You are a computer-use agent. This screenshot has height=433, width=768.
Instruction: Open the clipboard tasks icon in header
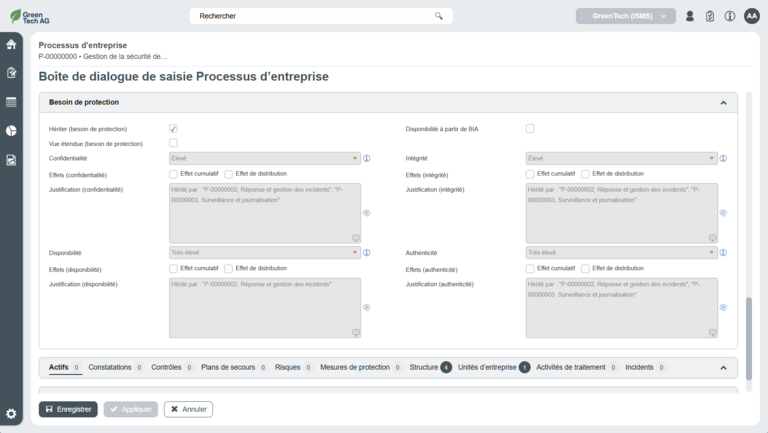pyautogui.click(x=710, y=16)
